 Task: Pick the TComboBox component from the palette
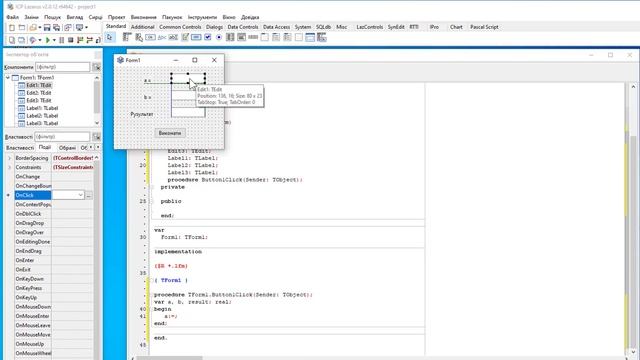coord(241,37)
